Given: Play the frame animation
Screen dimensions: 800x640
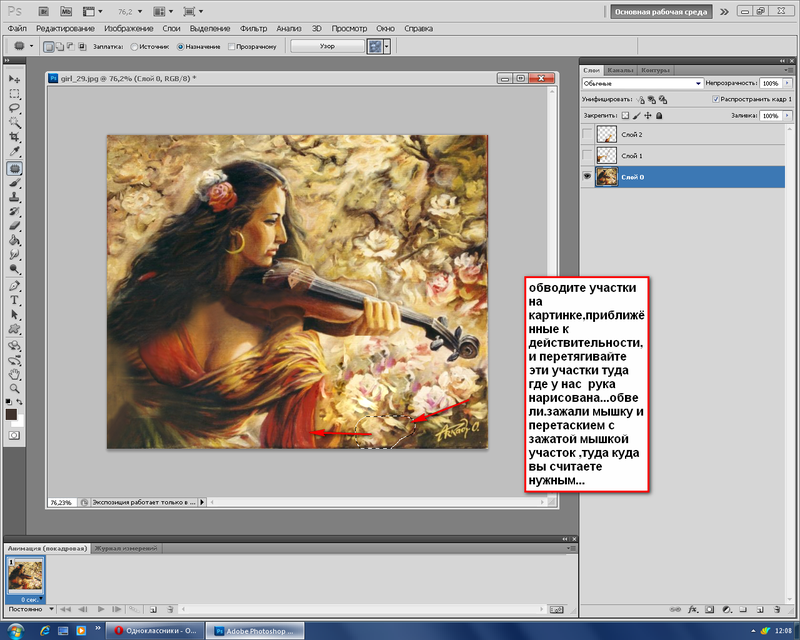Looking at the screenshot, I should tap(101, 609).
